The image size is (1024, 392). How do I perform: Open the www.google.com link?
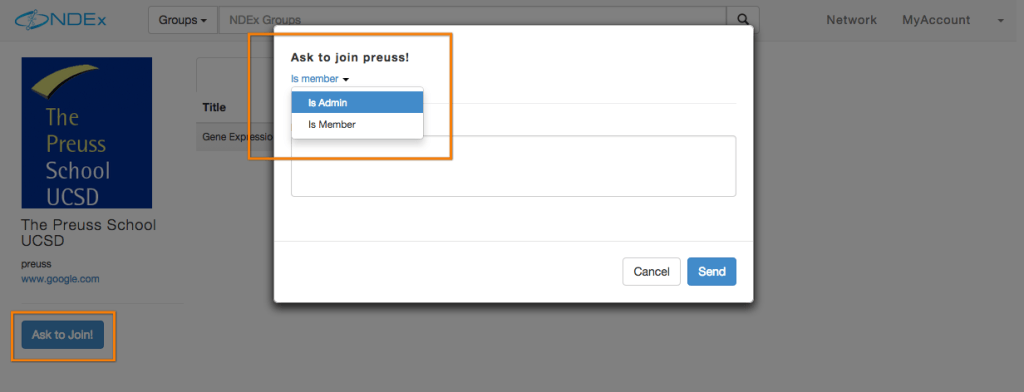click(x=60, y=279)
